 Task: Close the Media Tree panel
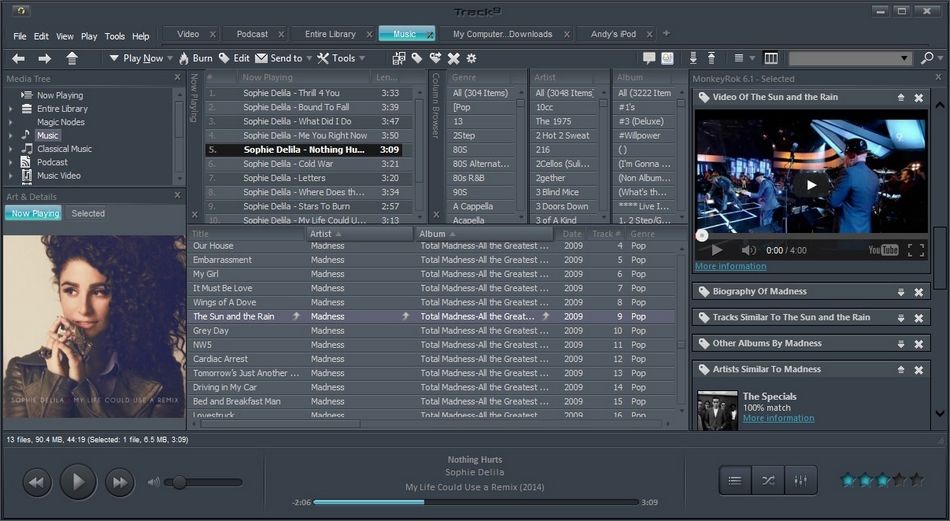177,78
